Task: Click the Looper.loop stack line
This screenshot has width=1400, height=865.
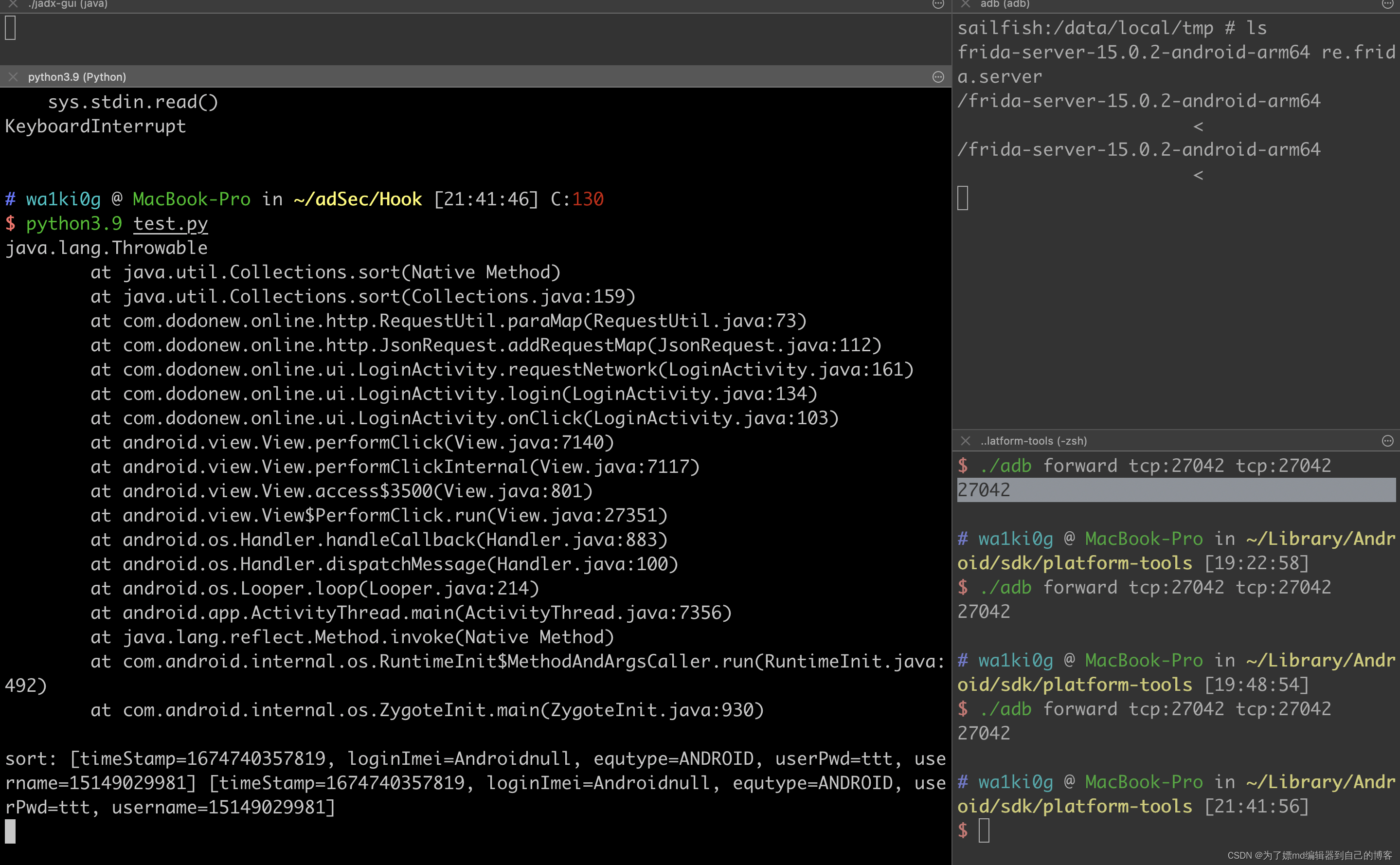Action: pos(315,588)
